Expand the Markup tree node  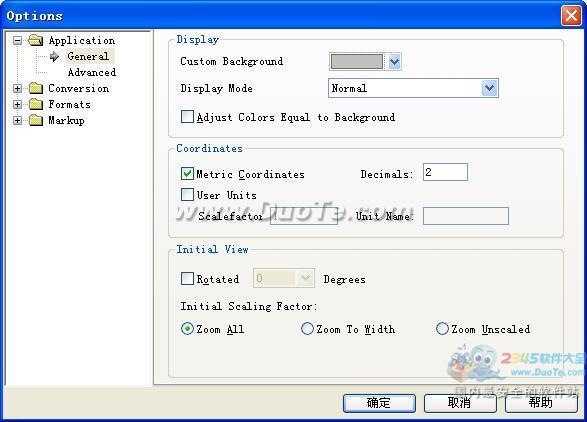tap(17, 121)
